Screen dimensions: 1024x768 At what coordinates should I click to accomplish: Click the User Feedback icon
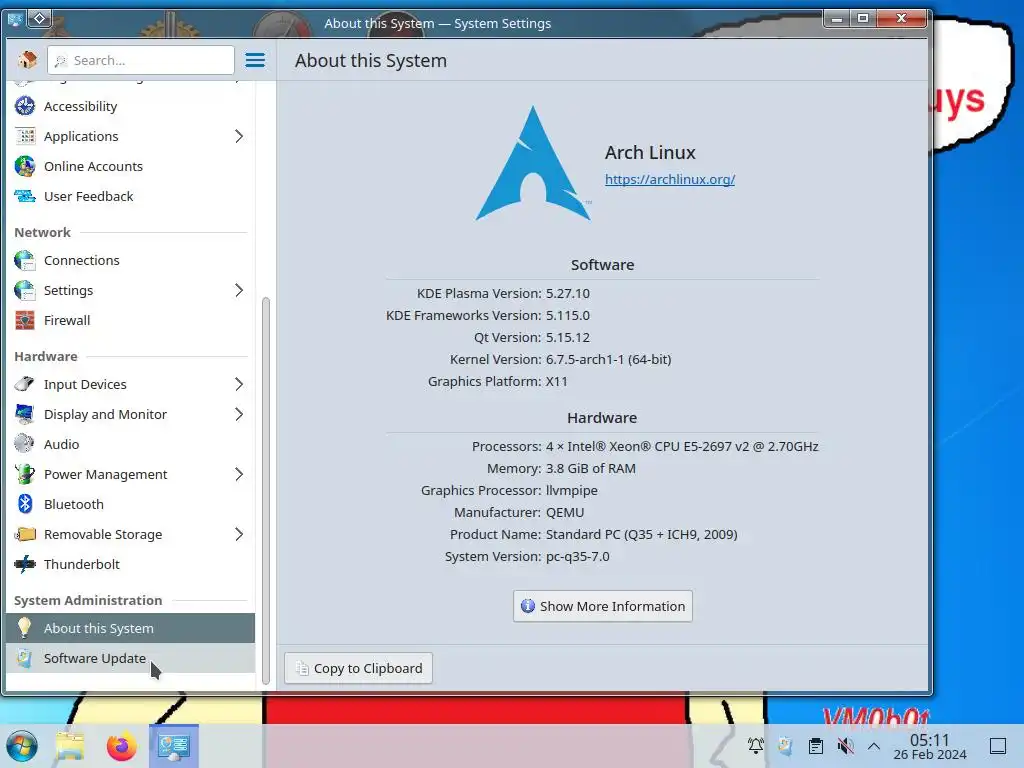(x=25, y=196)
